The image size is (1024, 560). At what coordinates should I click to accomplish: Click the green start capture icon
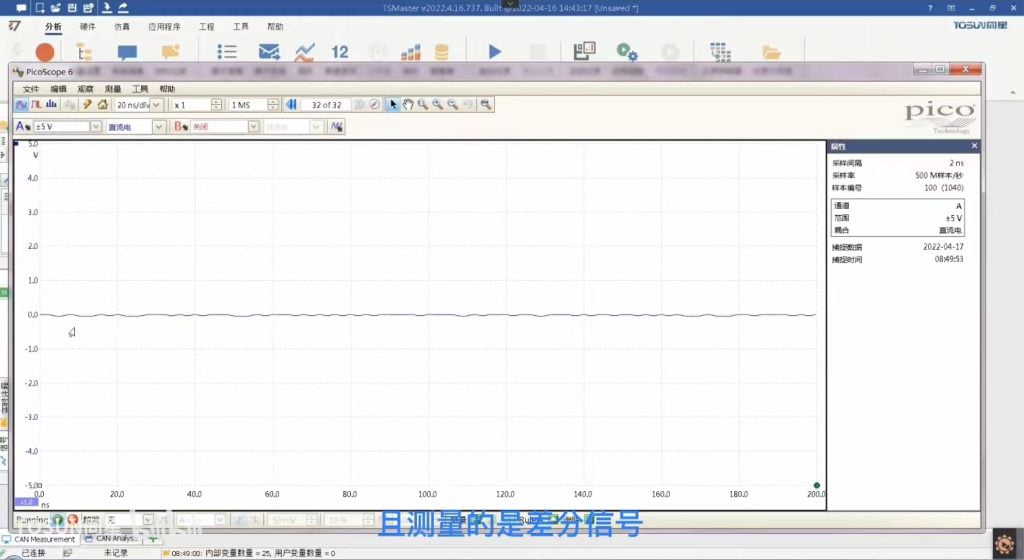(x=57, y=520)
